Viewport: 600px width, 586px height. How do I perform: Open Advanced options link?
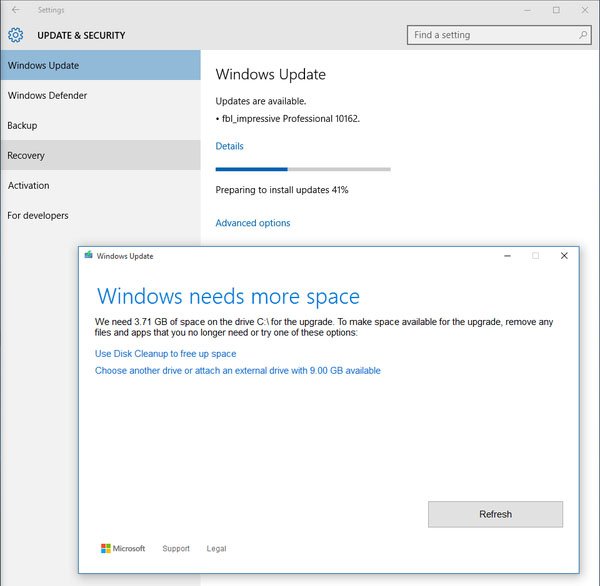click(253, 223)
